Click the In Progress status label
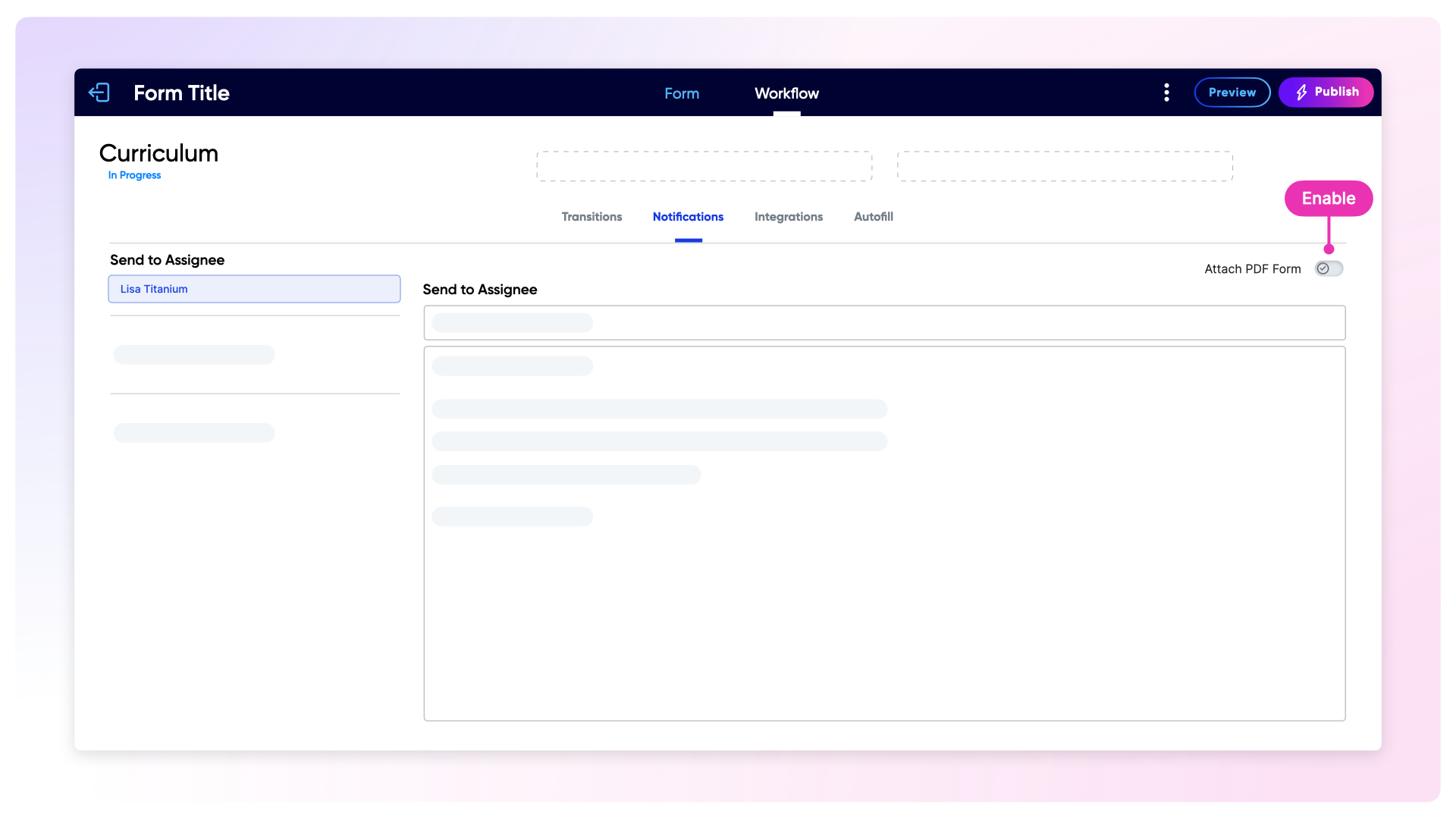Viewport: 1456px width, 819px height. pyautogui.click(x=134, y=175)
